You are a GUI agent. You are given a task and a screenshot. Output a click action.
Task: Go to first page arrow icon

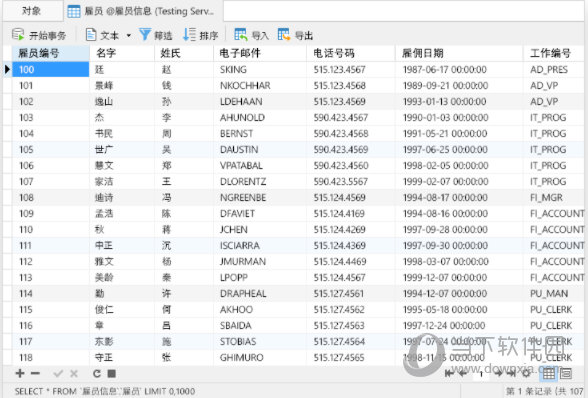tap(449, 373)
